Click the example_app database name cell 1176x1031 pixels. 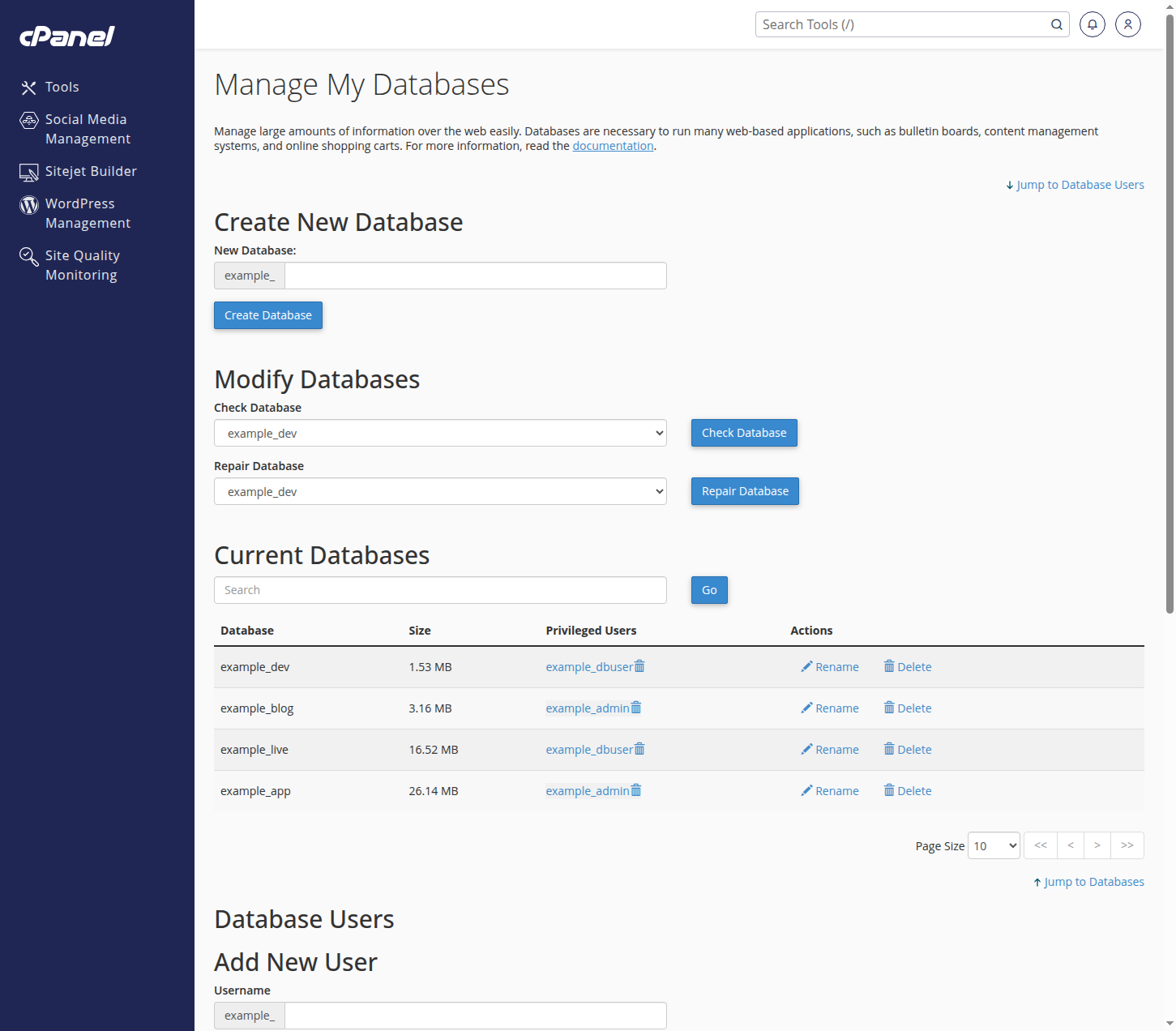[x=255, y=791]
